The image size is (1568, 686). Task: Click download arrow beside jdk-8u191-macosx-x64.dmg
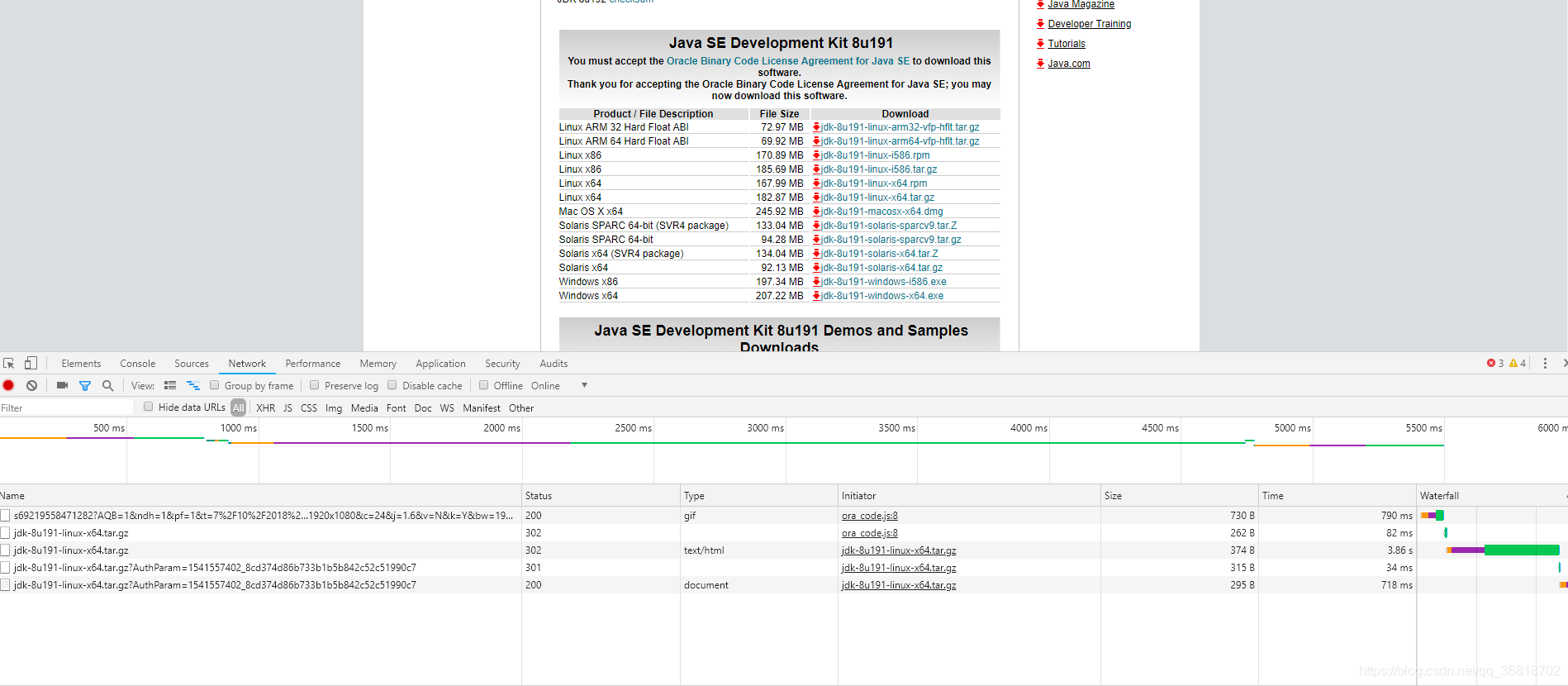click(x=816, y=212)
